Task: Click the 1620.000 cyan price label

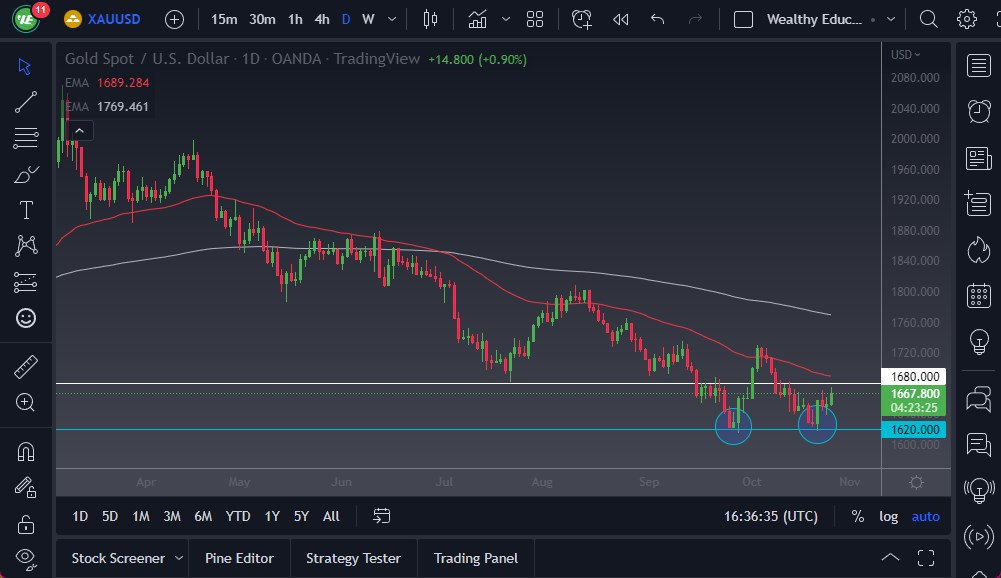Action: pyautogui.click(x=914, y=429)
